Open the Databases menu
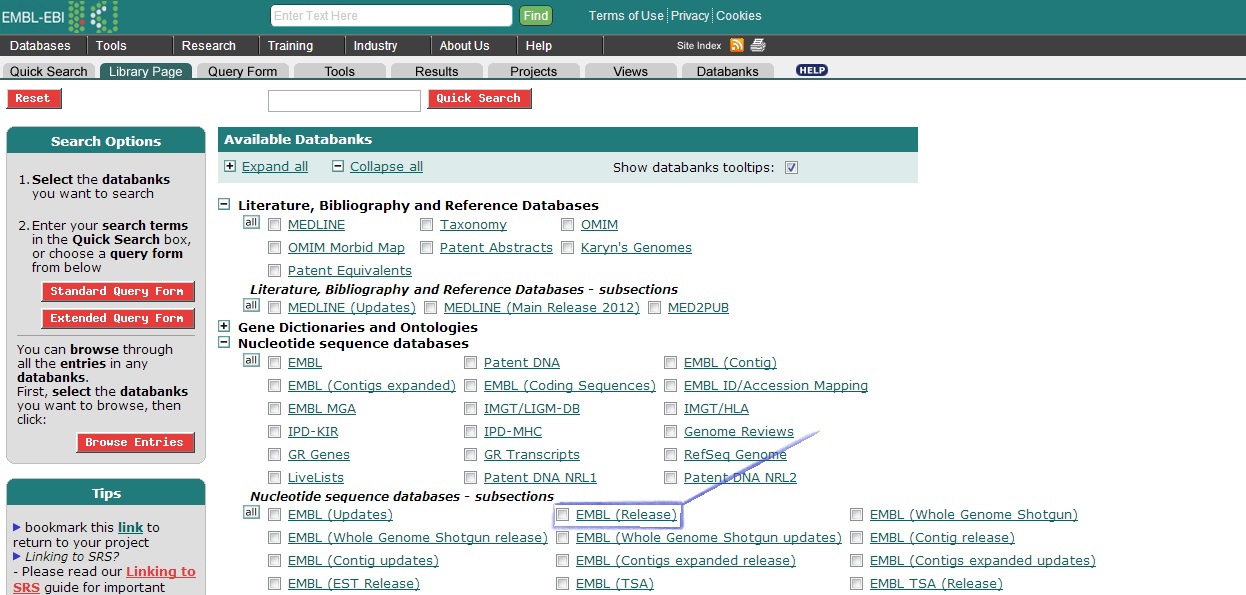This screenshot has height=595, width=1246. tap(41, 46)
